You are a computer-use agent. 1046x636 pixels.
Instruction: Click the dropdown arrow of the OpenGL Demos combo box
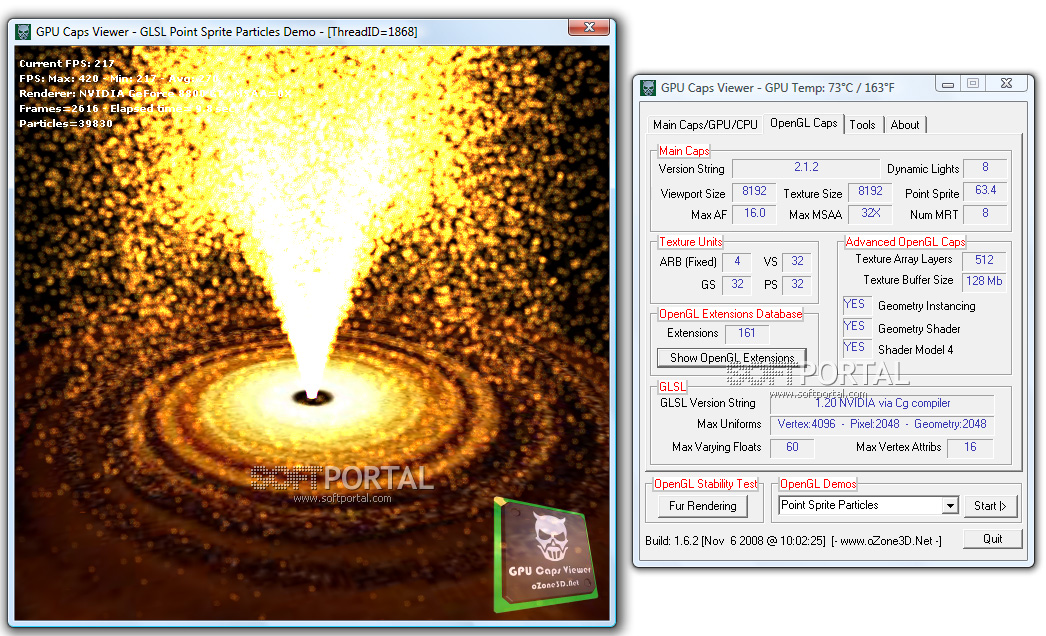pos(951,506)
